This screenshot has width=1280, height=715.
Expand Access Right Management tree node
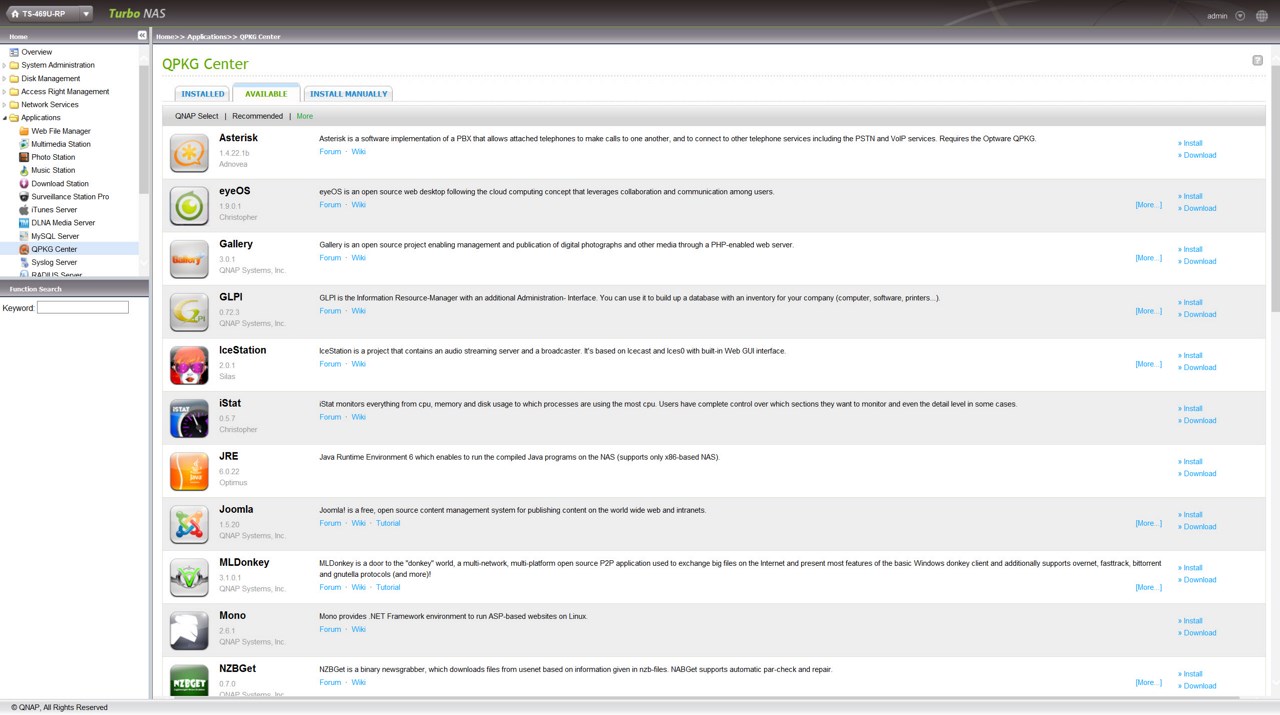pyautogui.click(x=4, y=91)
